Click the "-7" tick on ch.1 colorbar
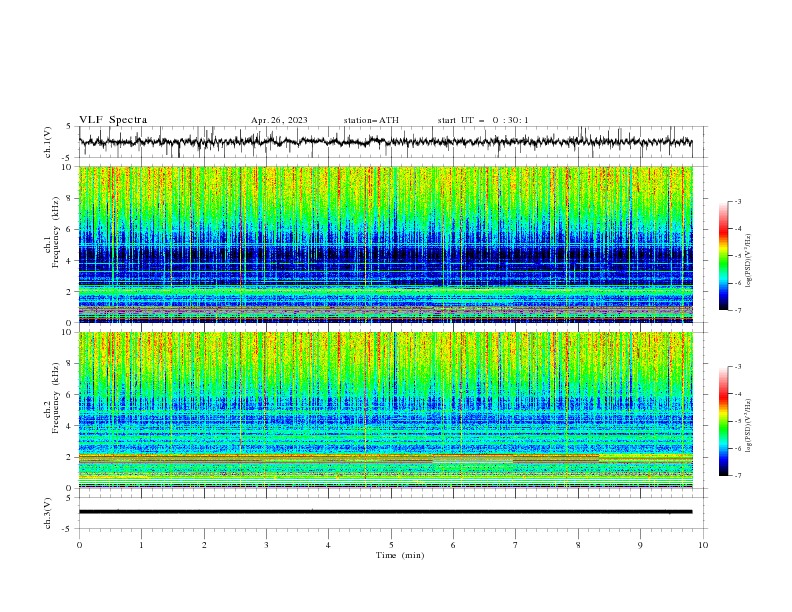The height and width of the screenshot is (612, 792). (x=737, y=310)
